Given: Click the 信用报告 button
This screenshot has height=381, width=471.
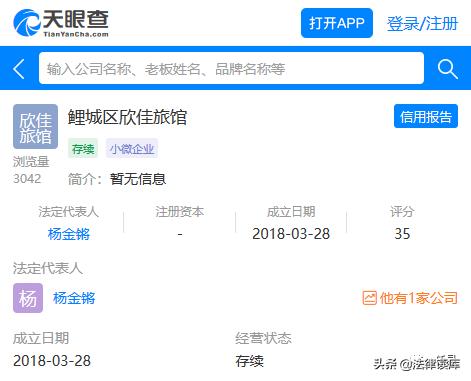Looking at the screenshot, I should (x=426, y=116).
